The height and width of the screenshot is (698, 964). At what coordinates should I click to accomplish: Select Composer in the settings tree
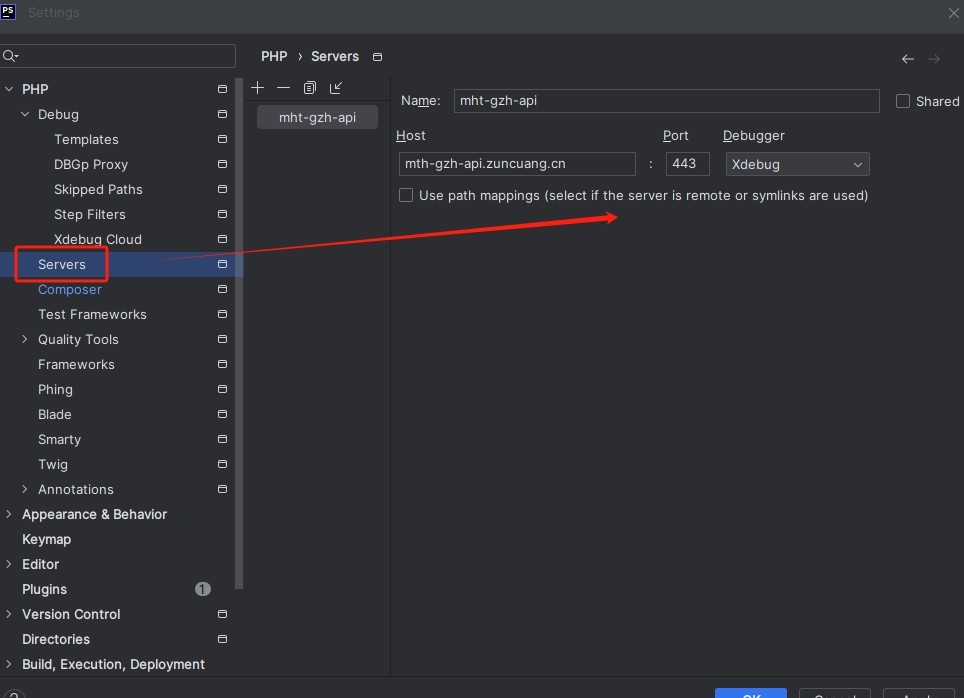point(70,289)
